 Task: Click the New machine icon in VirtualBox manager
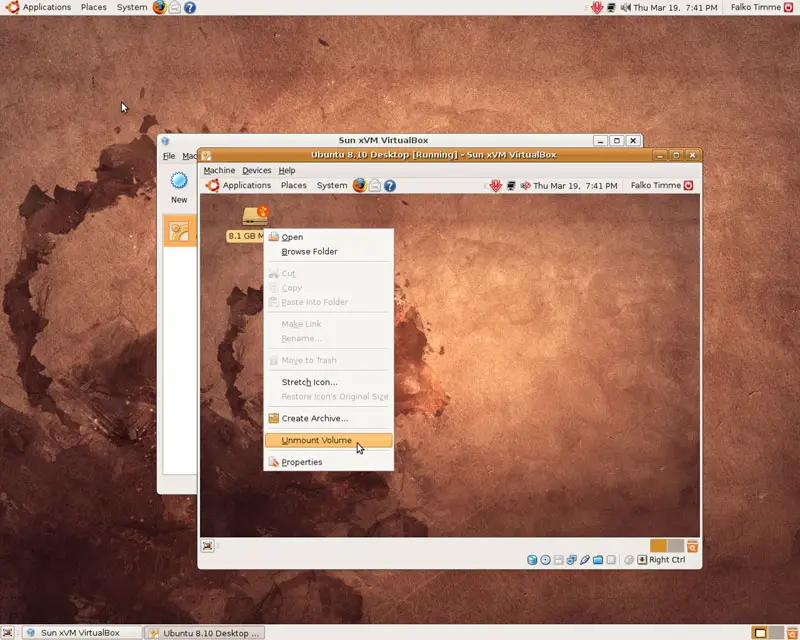179,187
